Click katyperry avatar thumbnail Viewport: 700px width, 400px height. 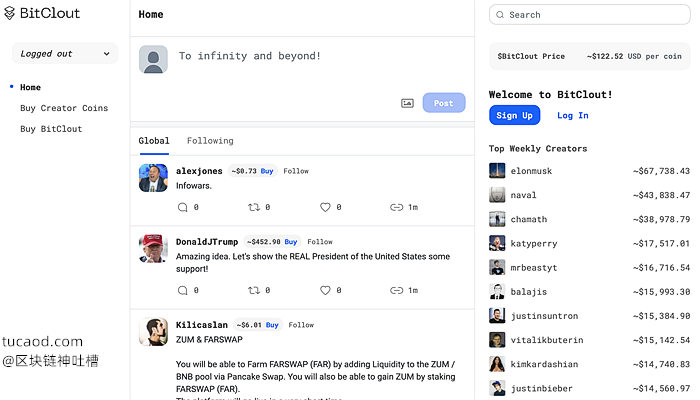coord(497,243)
